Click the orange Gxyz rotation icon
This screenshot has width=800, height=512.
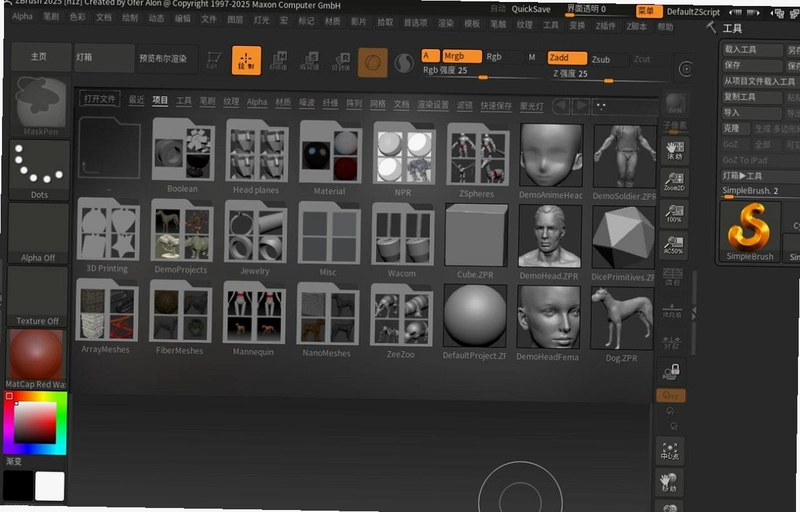click(670, 395)
